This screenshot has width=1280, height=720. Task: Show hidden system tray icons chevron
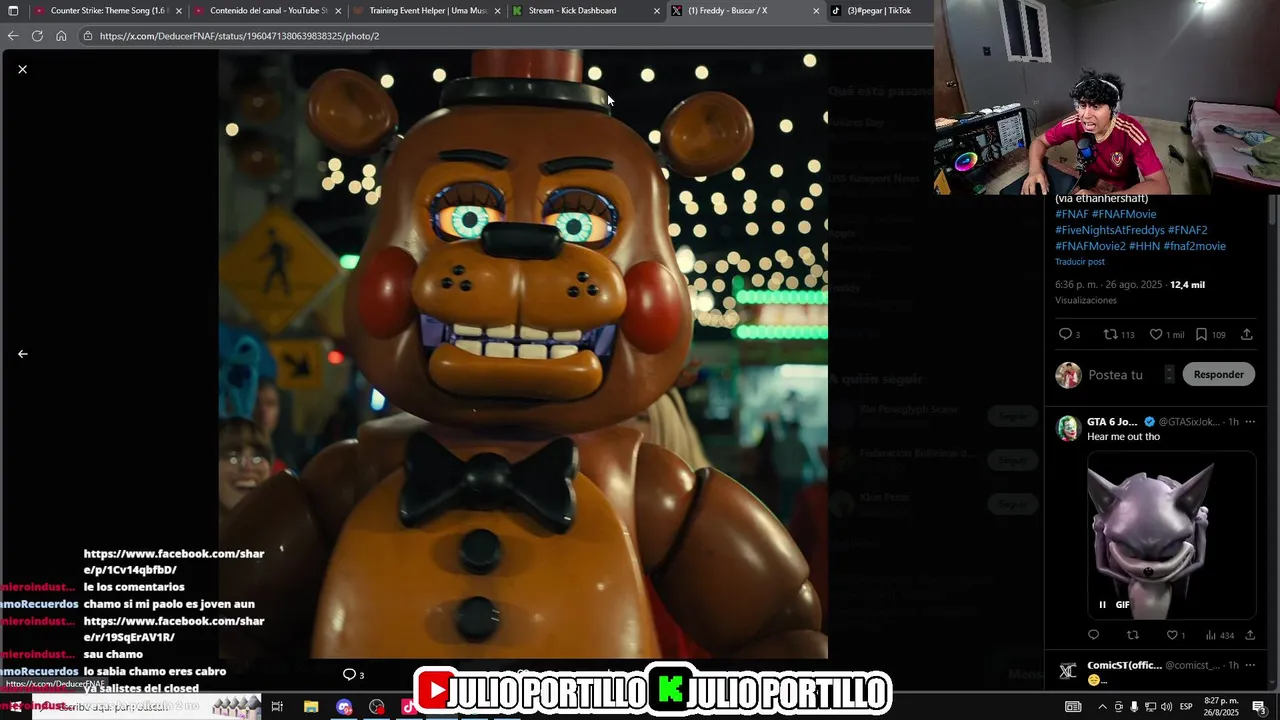[x=1102, y=707]
